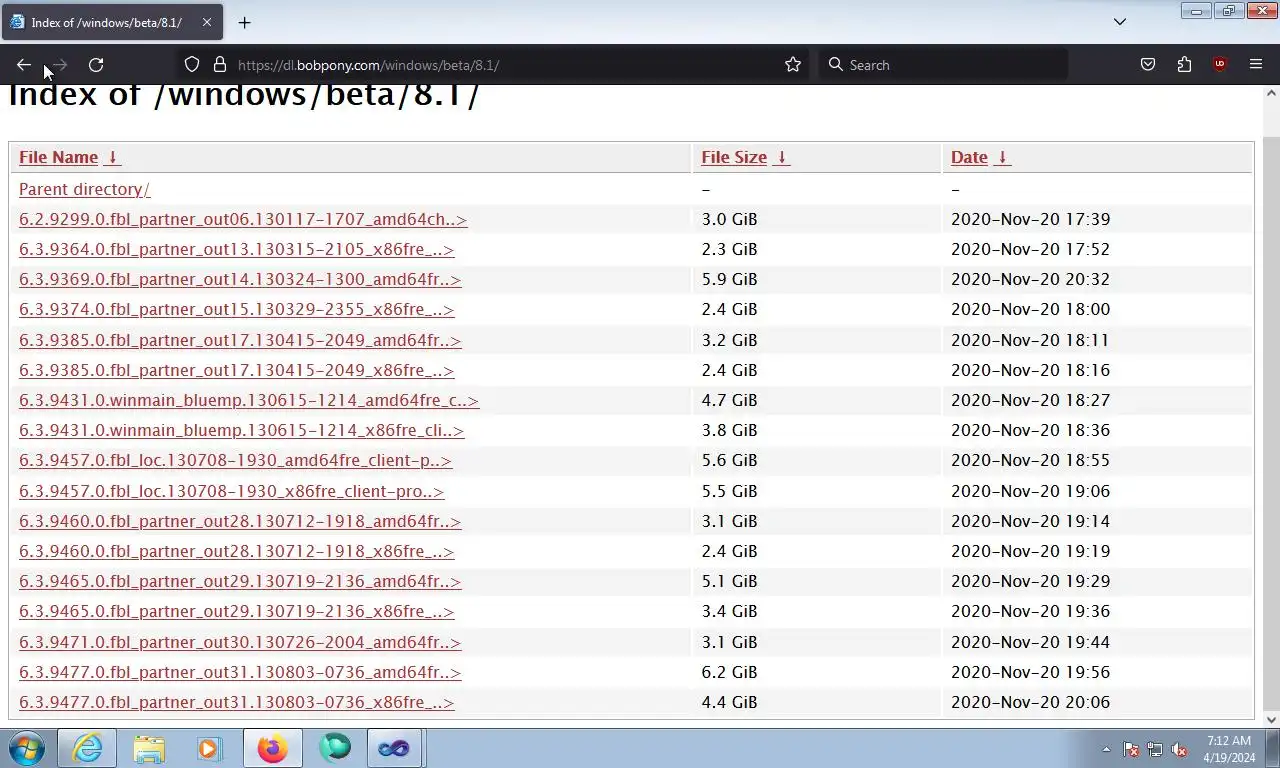The width and height of the screenshot is (1280, 768).
Task: Open the uBlock Origin extension icon
Action: [1219, 65]
